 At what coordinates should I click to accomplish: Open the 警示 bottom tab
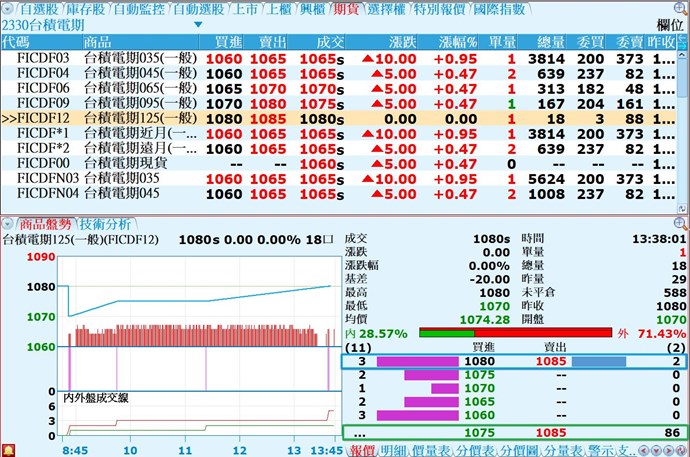[601, 450]
